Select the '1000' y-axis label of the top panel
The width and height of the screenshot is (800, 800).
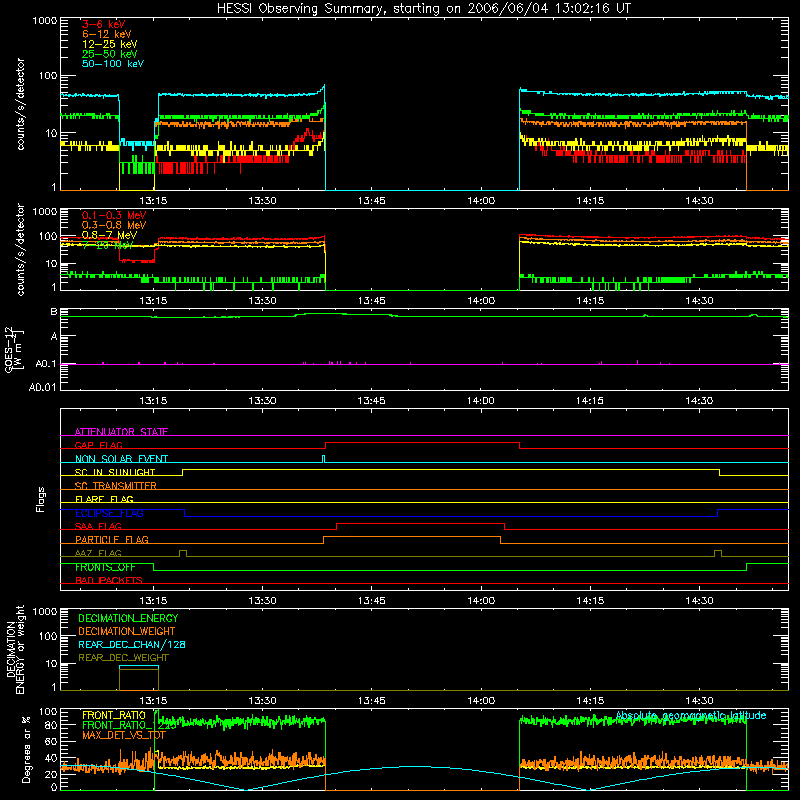click(x=45, y=21)
